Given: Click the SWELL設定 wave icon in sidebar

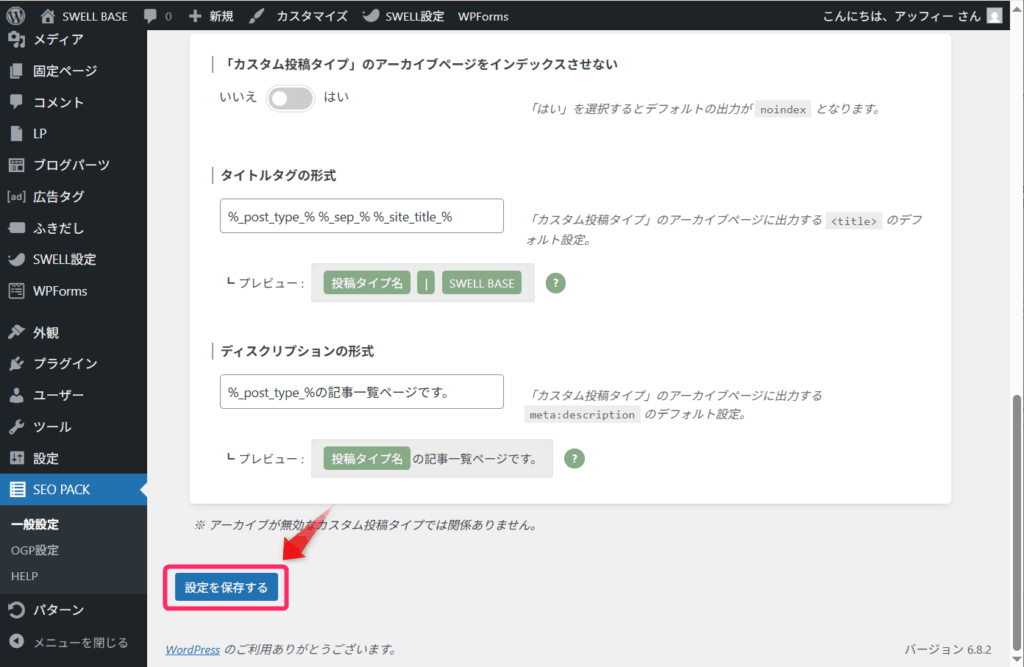Looking at the screenshot, I should coord(17,259).
